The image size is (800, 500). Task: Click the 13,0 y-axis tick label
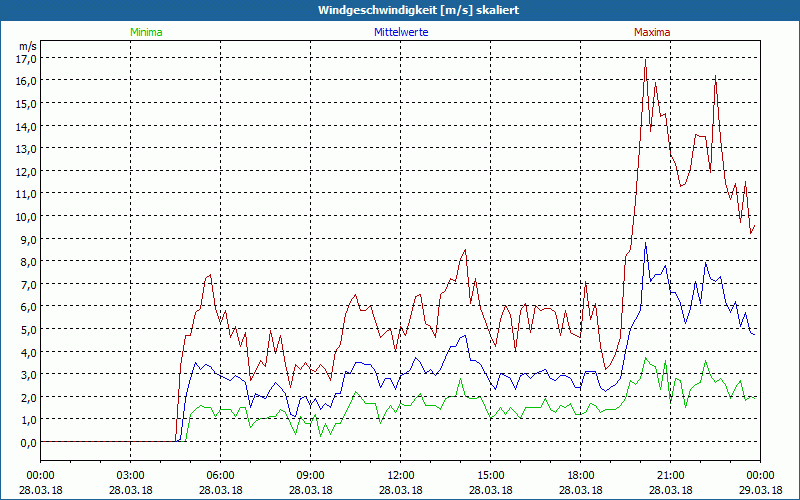click(x=26, y=148)
